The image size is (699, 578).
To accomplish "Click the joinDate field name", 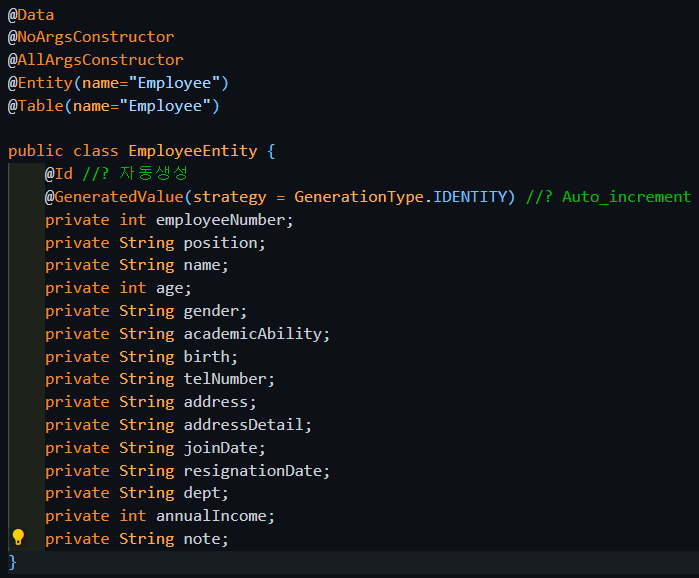I will pos(221,447).
